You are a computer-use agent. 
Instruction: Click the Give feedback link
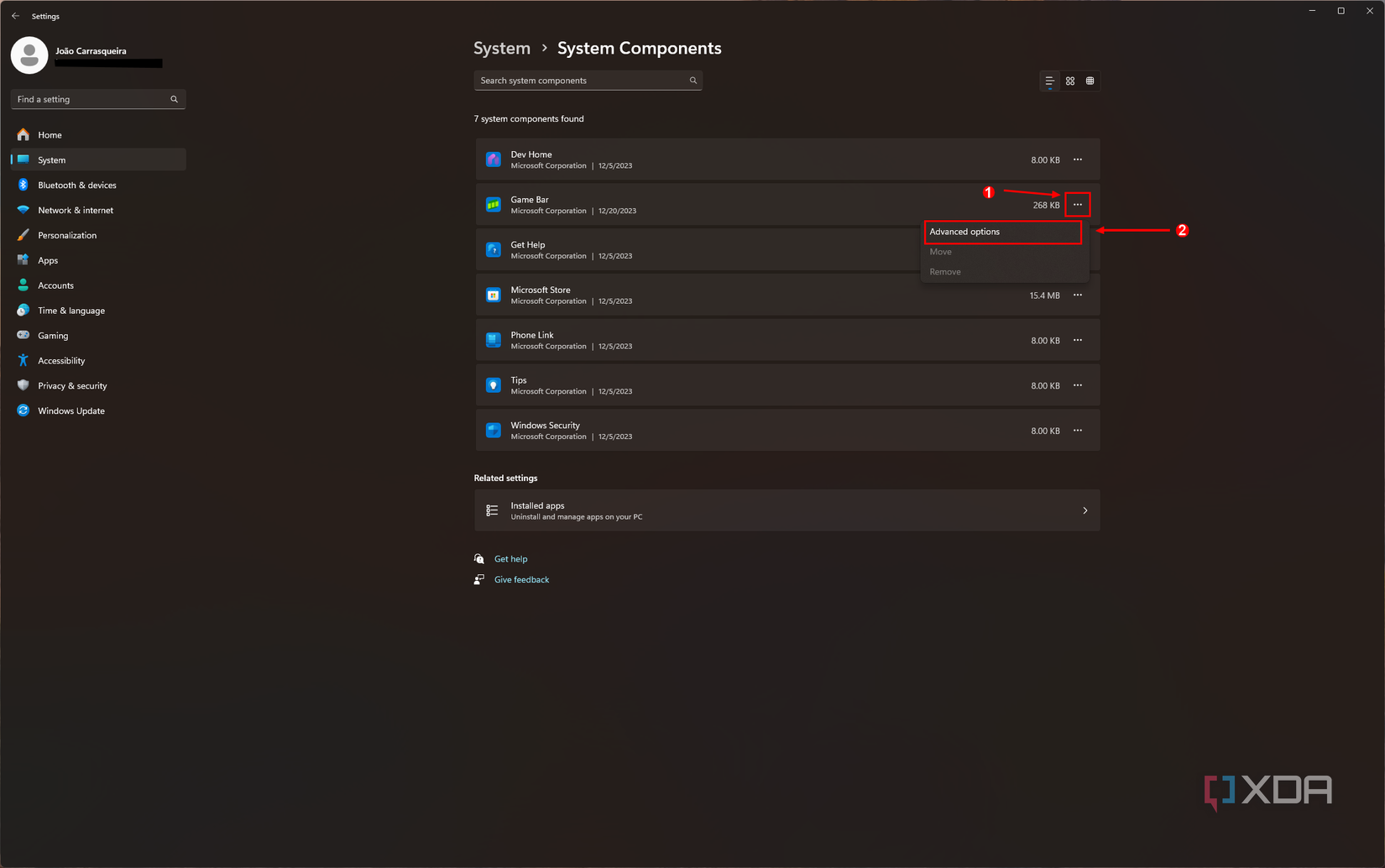[521, 579]
